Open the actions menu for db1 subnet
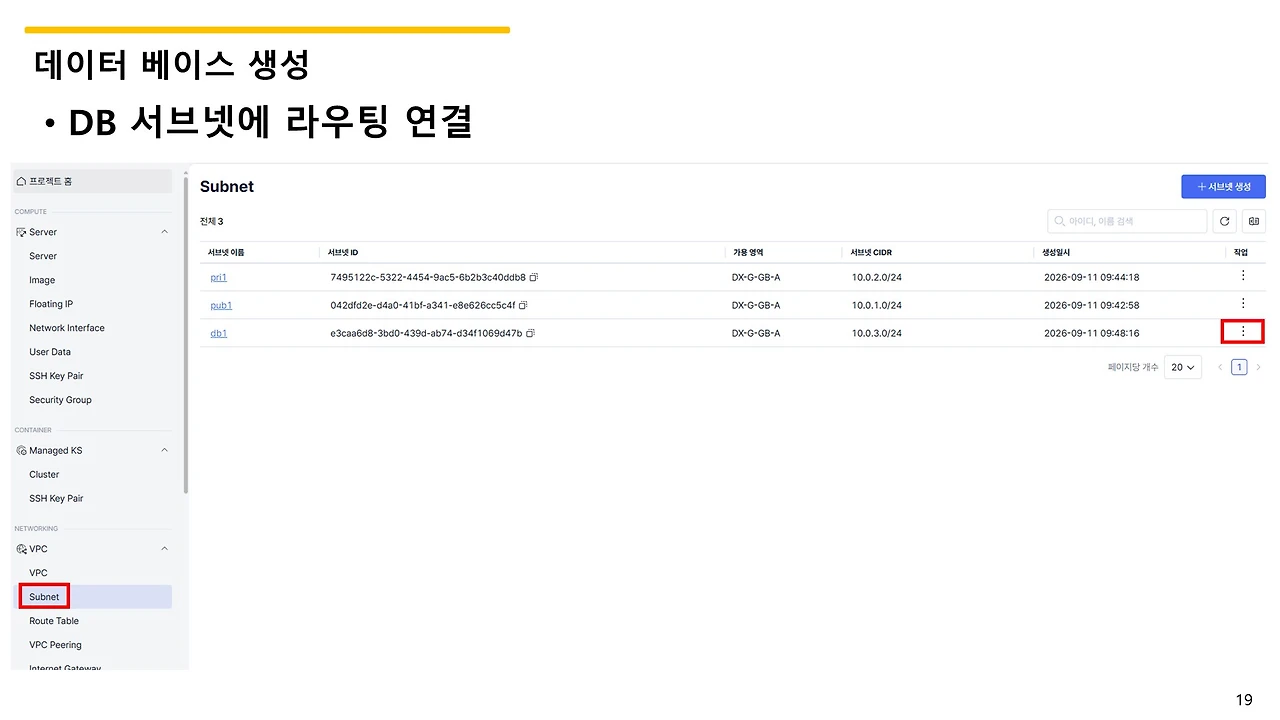Viewport: 1280px width, 720px height. pyautogui.click(x=1243, y=331)
